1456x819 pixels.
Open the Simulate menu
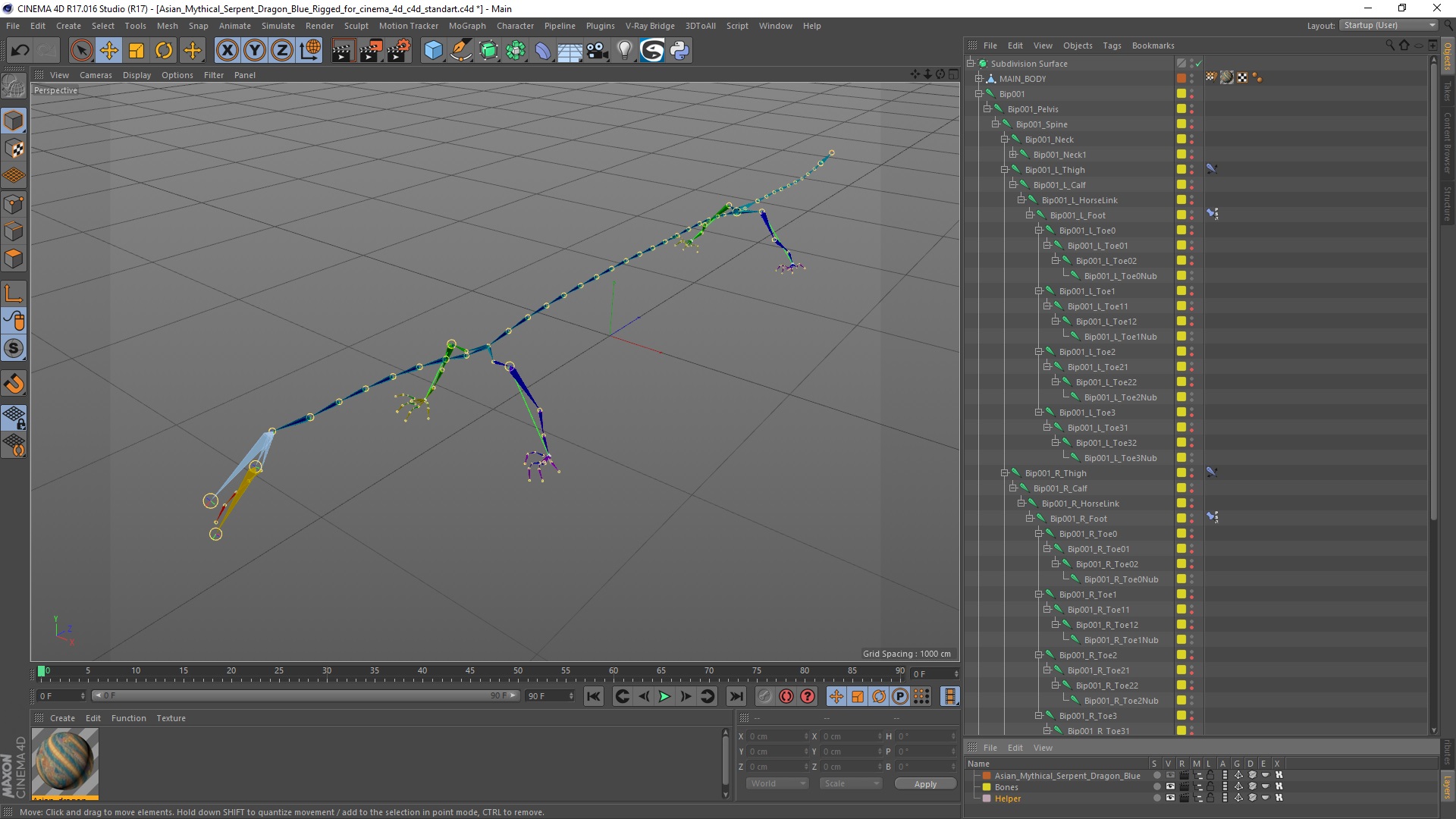278,26
